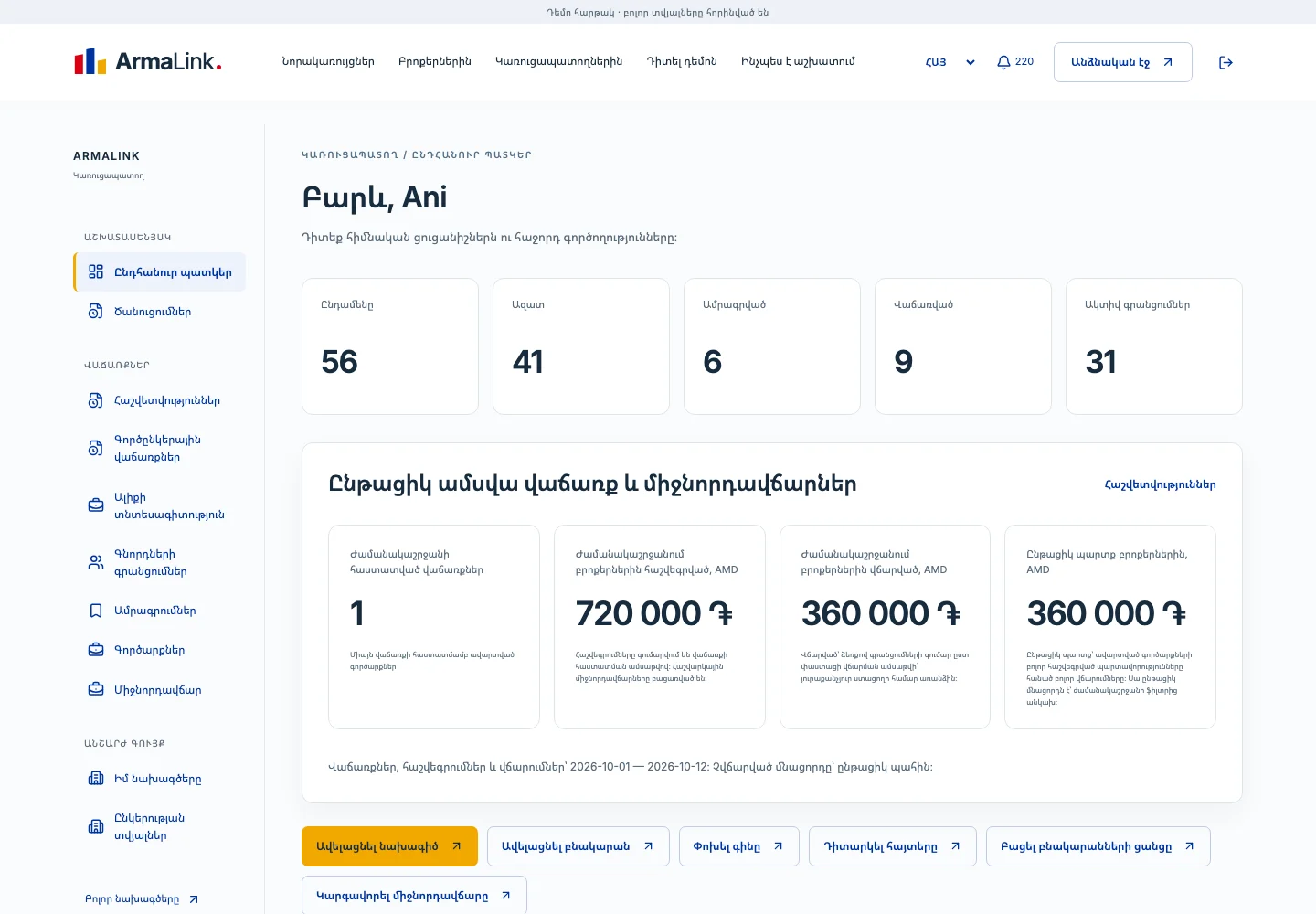Image resolution: width=1316 pixels, height=914 pixels.
Task: Open Կառուցապատողներին in top navigation
Action: (x=559, y=61)
